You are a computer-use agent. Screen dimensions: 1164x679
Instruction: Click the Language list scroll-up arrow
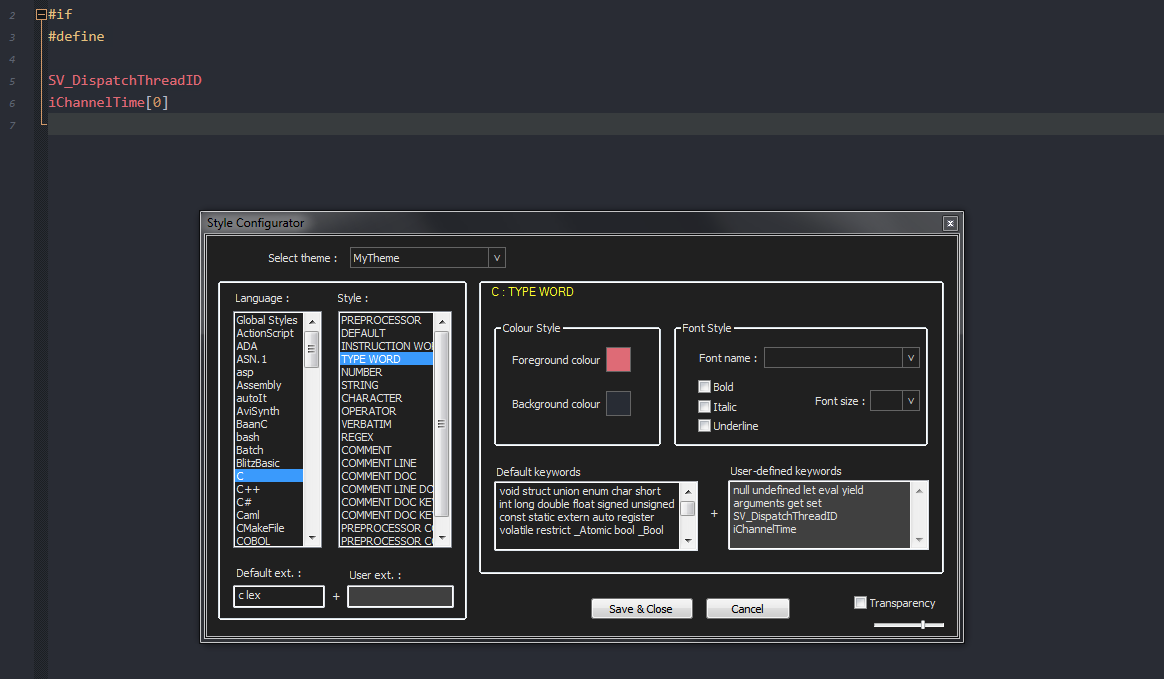tap(312, 321)
